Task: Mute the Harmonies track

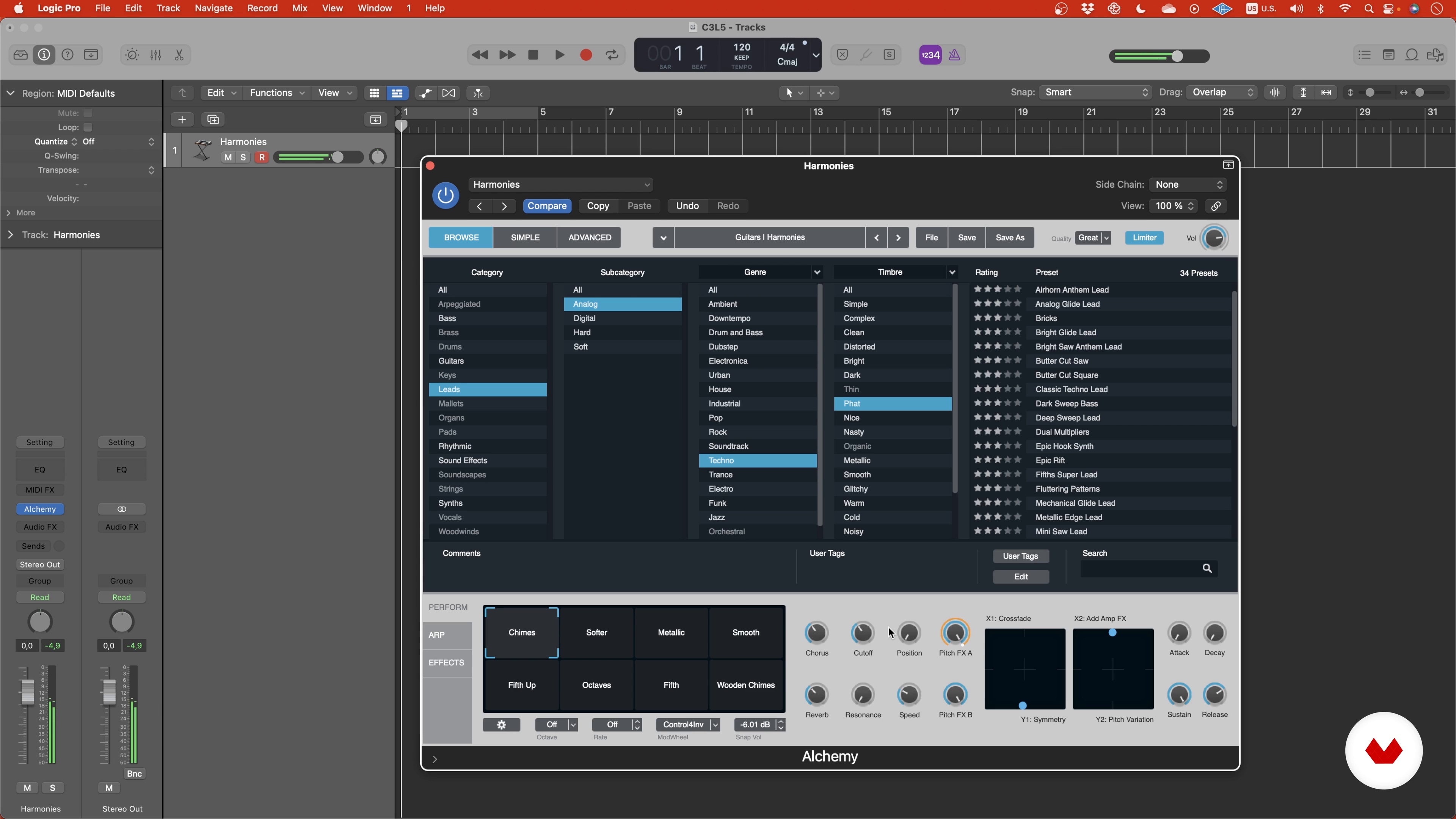Action: 228,157
